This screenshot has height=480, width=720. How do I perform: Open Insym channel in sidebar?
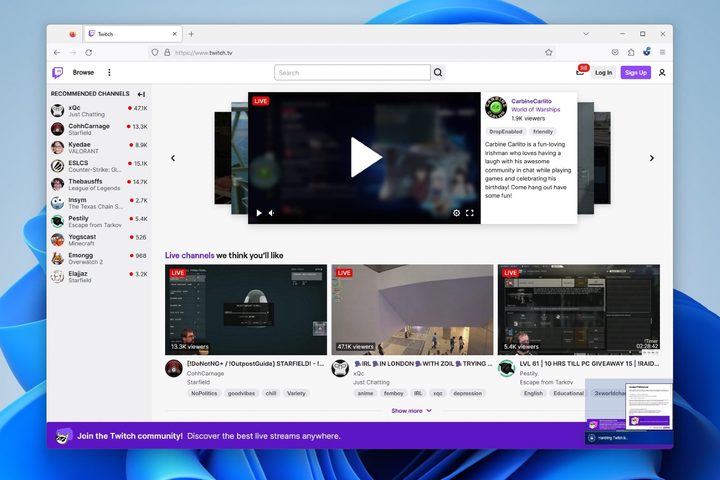pos(99,203)
